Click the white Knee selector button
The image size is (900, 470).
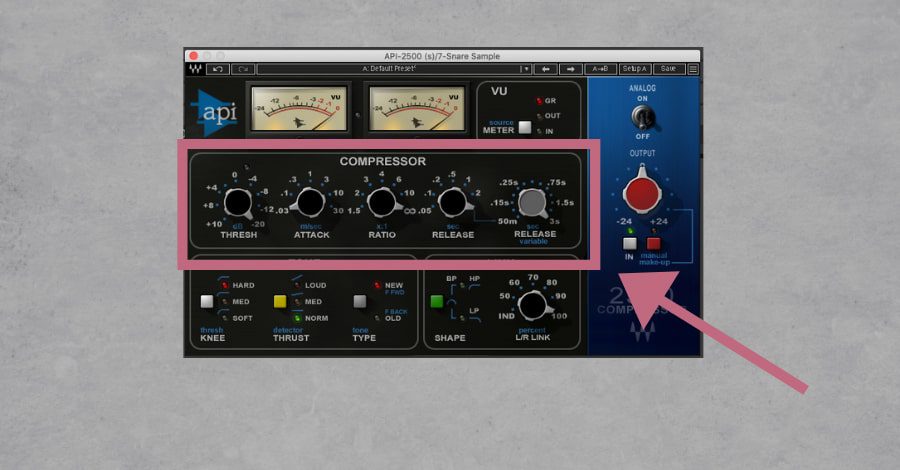207,301
